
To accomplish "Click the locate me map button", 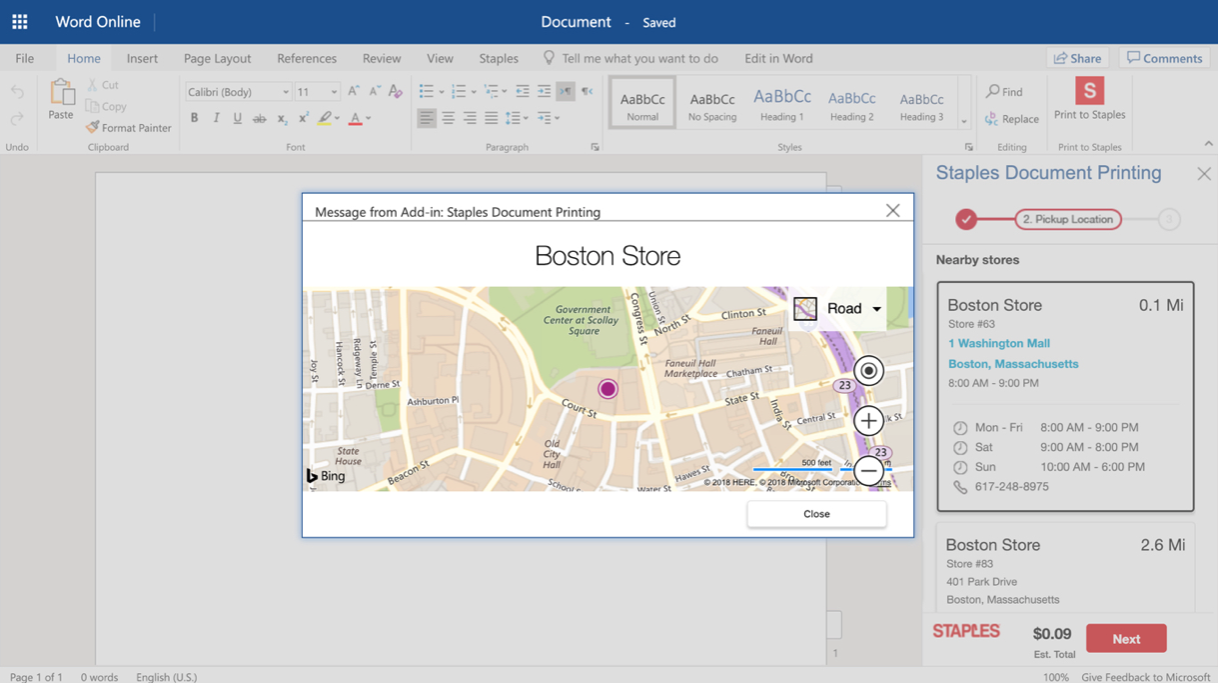I will (x=868, y=371).
